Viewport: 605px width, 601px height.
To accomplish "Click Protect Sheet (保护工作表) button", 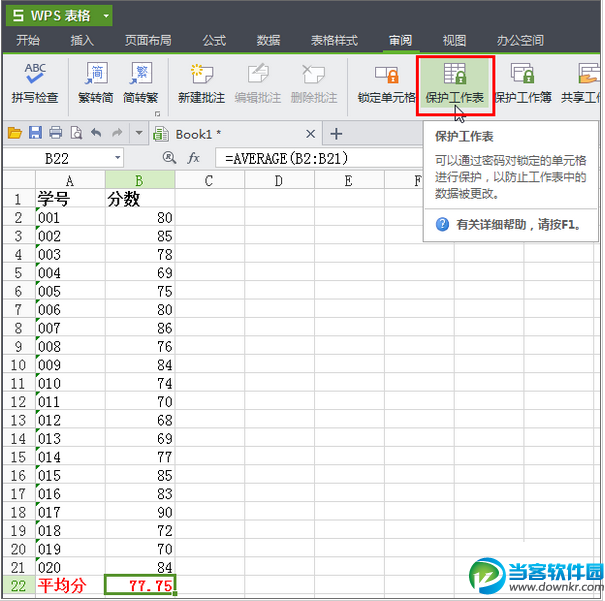I will tap(455, 84).
